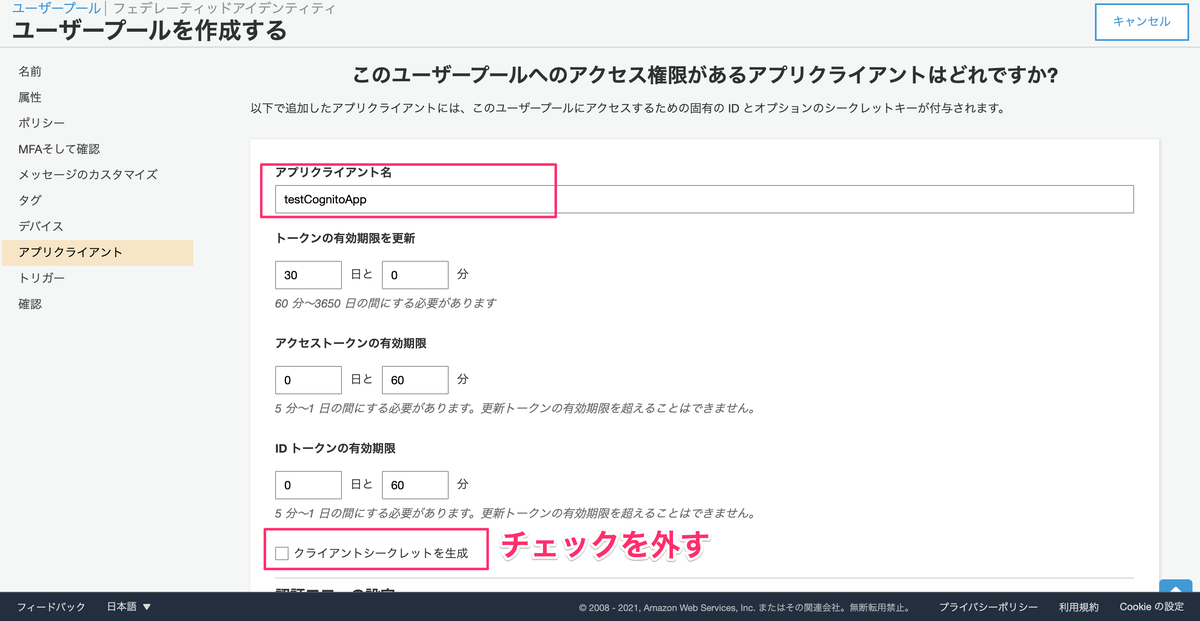Screen dimensions: 1200x621
Task: Click the 60 分〜3650 日 hint text
Action: (x=385, y=303)
